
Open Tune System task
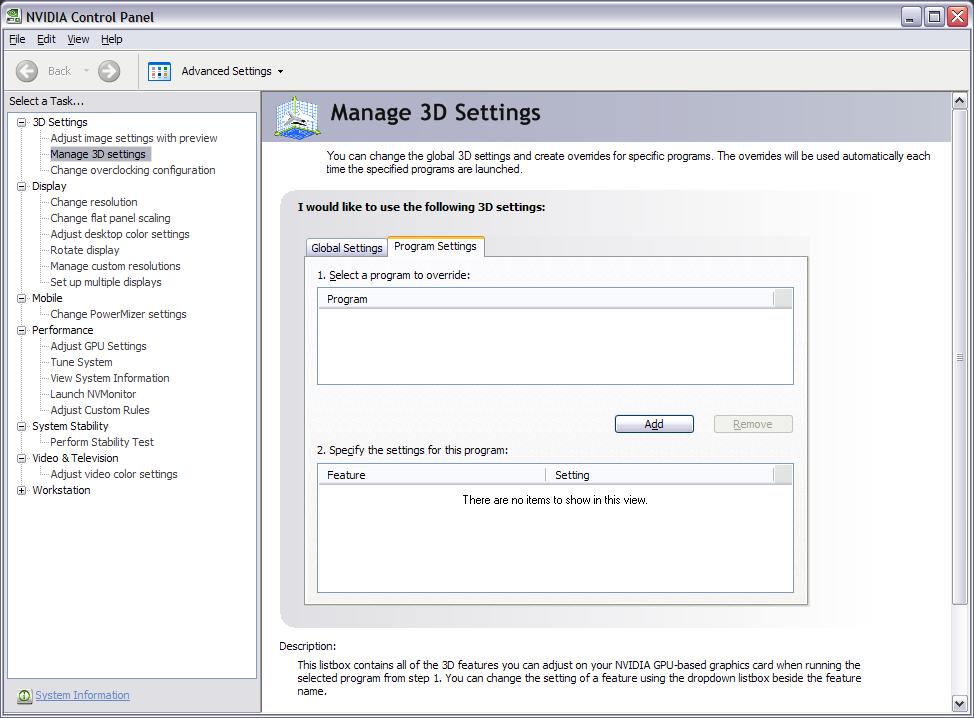click(81, 362)
